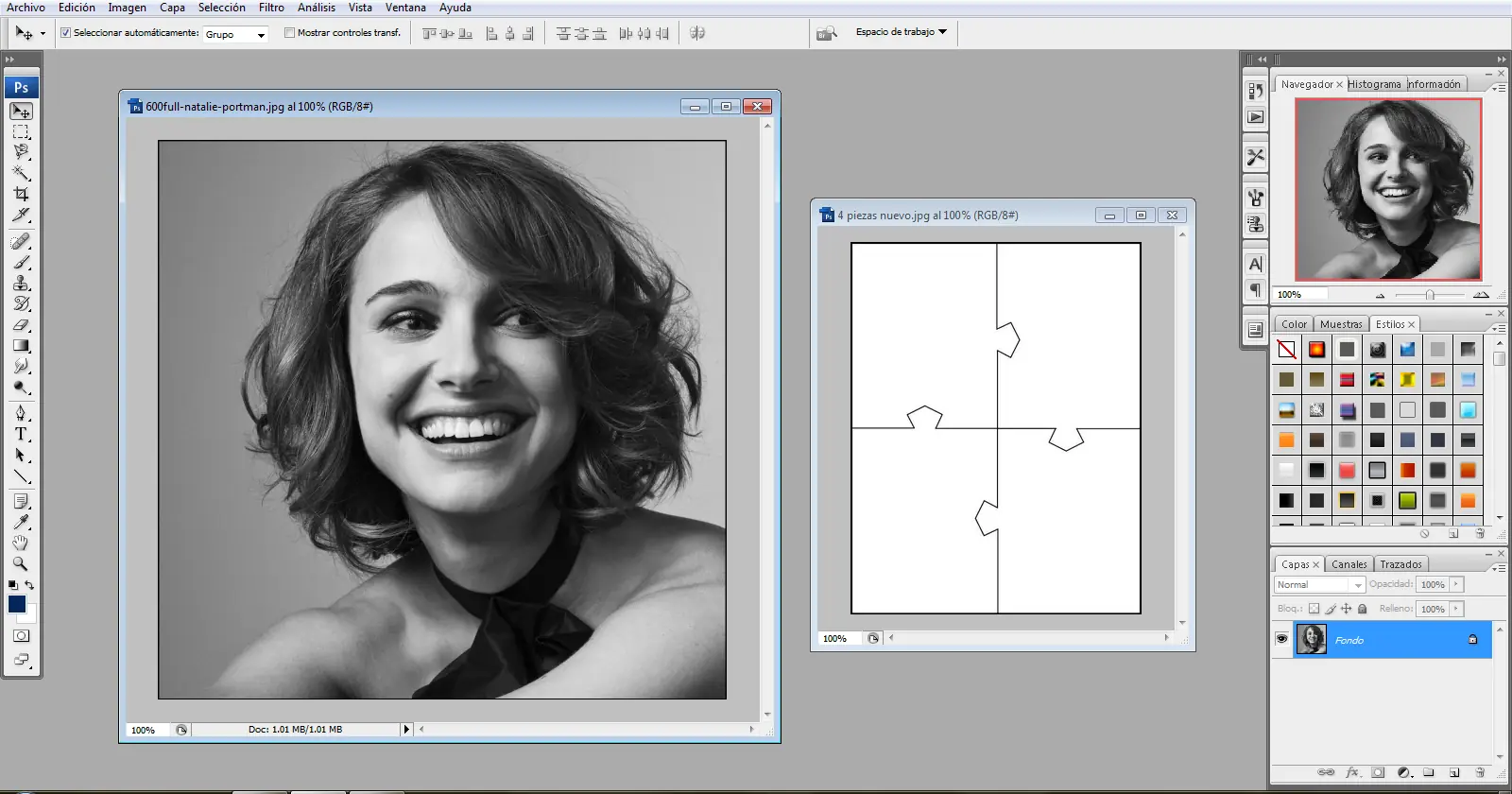Select the Eraser tool
This screenshot has height=794, width=1512.
point(21,325)
